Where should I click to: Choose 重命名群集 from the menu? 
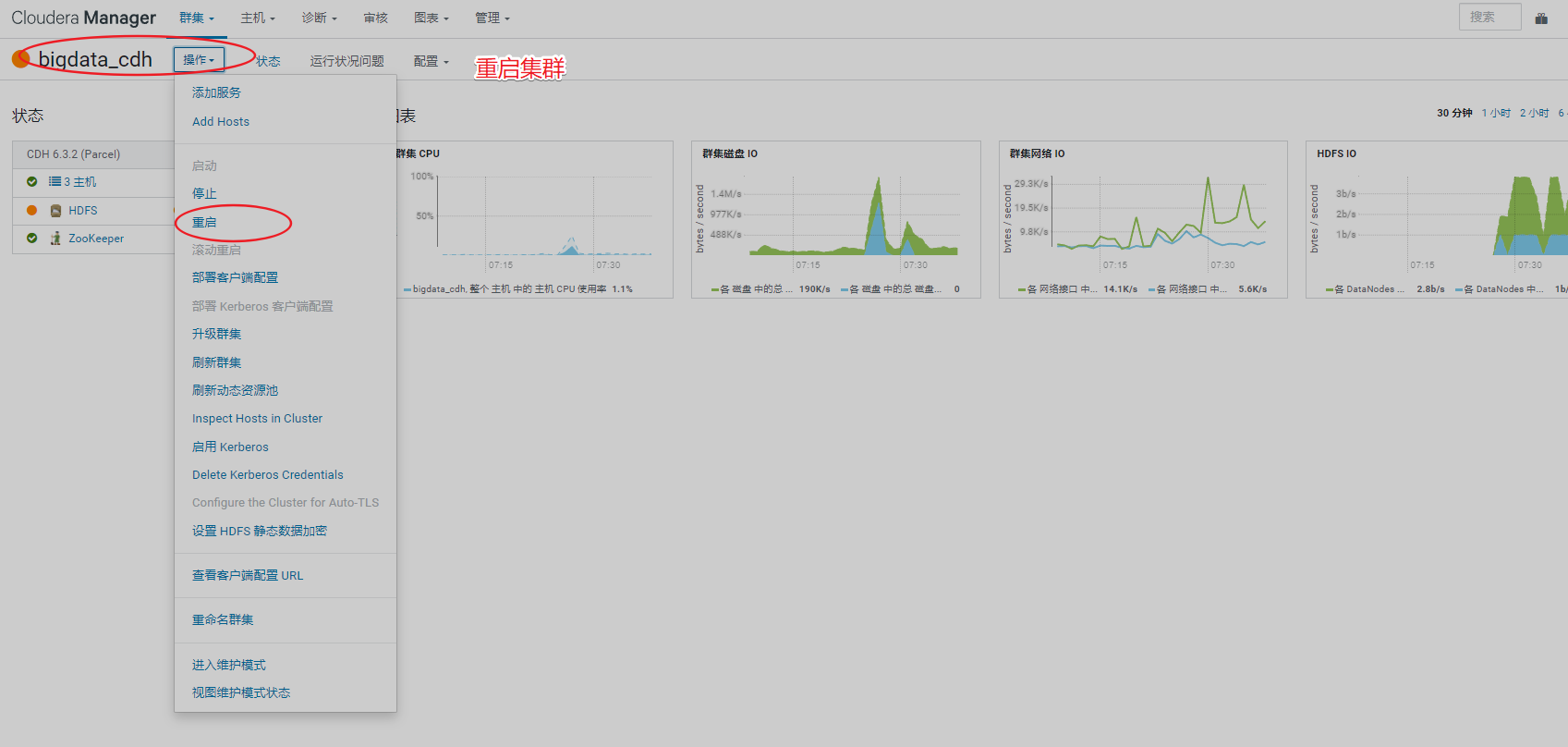(223, 619)
